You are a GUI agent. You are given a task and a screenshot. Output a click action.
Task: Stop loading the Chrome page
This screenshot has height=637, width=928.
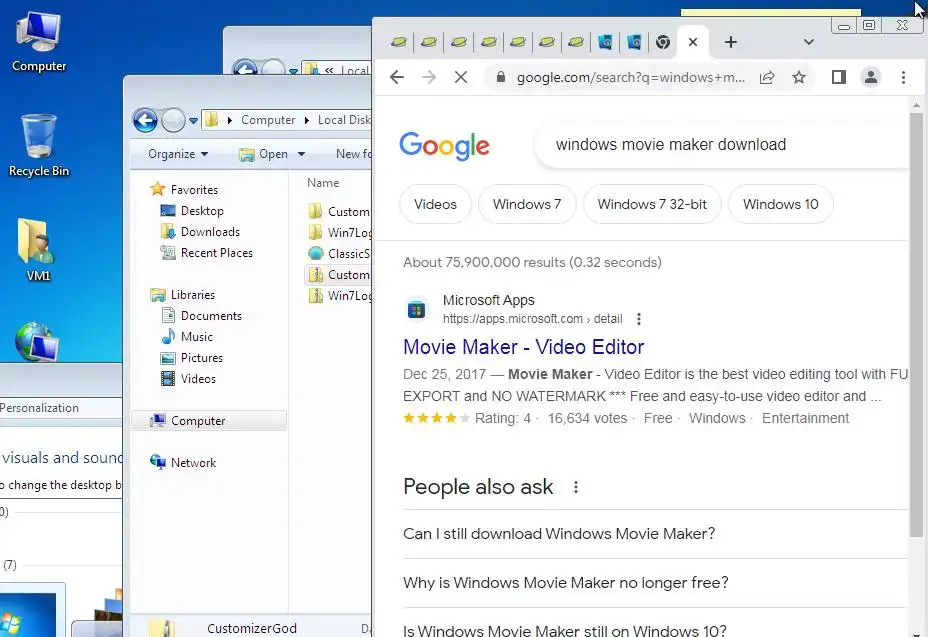click(460, 77)
